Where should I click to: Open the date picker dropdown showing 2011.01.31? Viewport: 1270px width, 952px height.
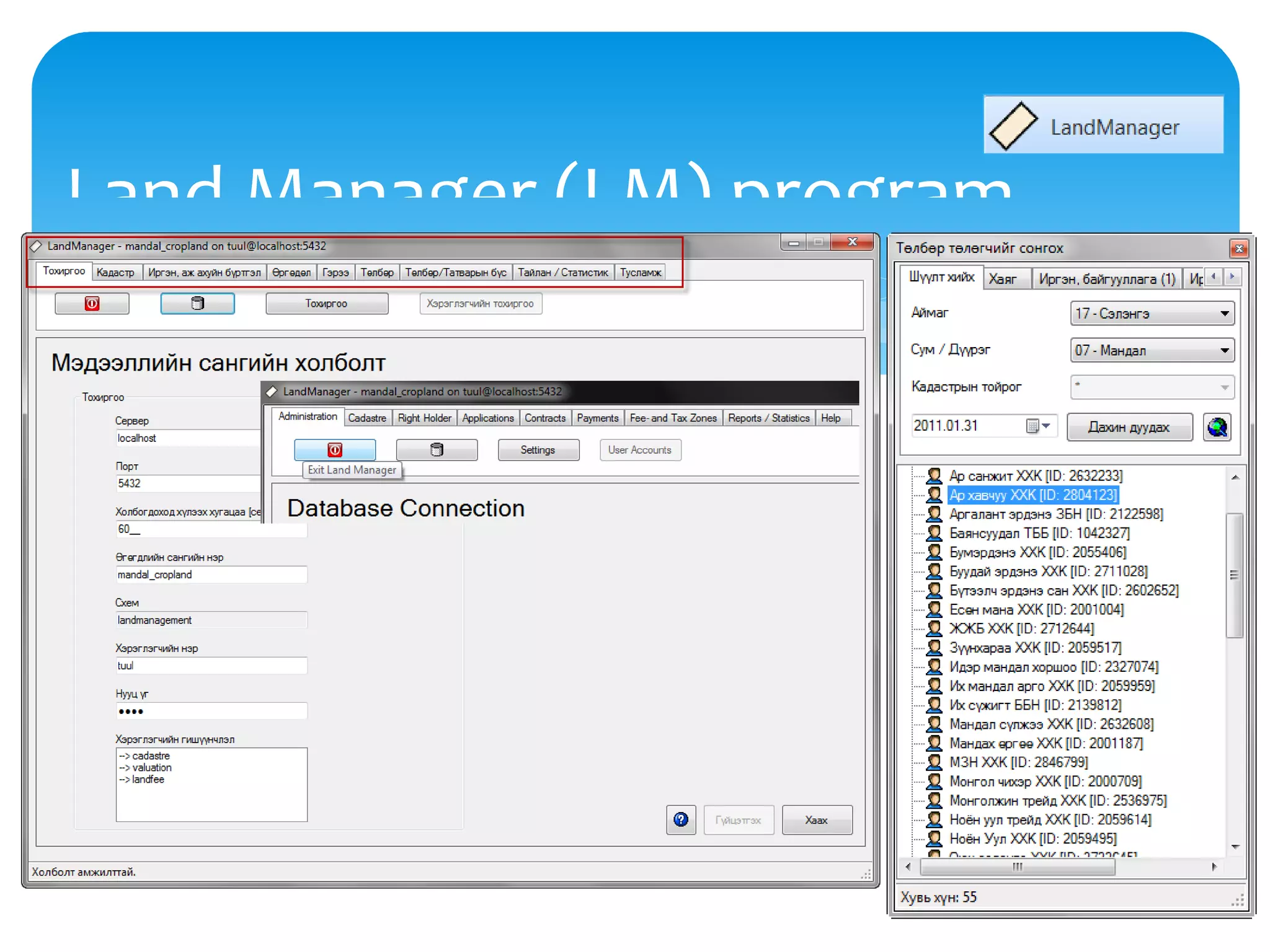[1046, 426]
